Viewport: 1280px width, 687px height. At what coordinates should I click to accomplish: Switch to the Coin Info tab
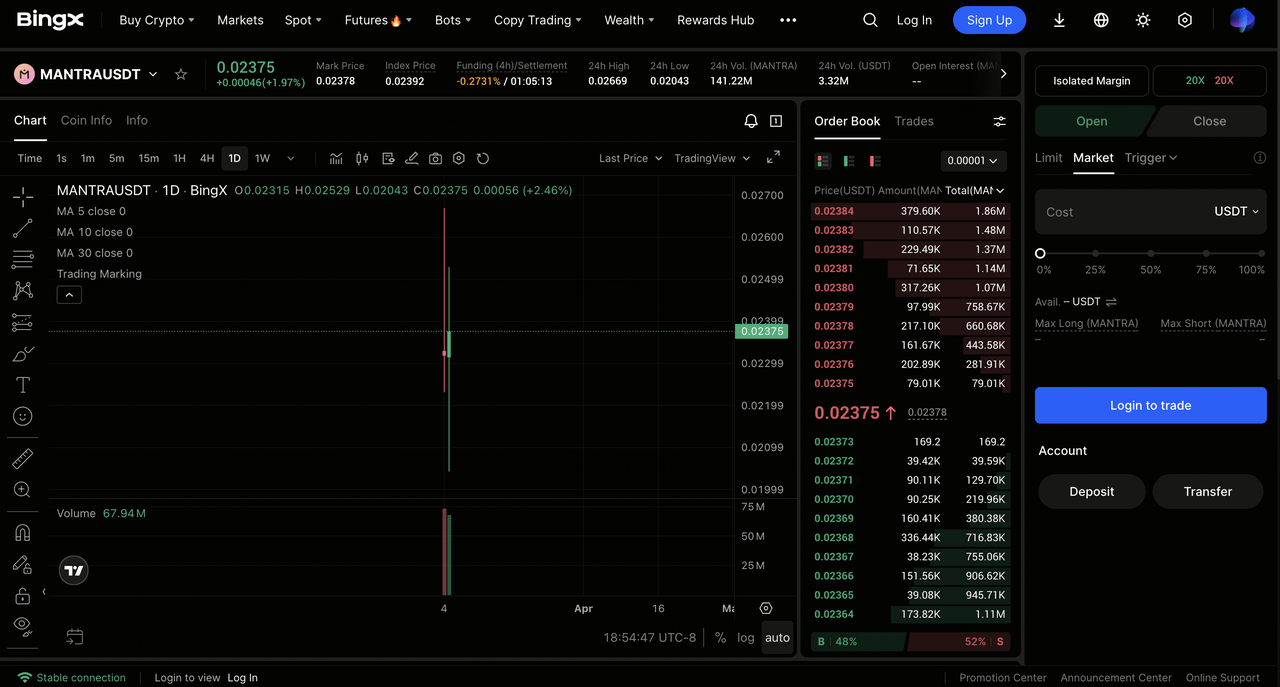point(86,120)
